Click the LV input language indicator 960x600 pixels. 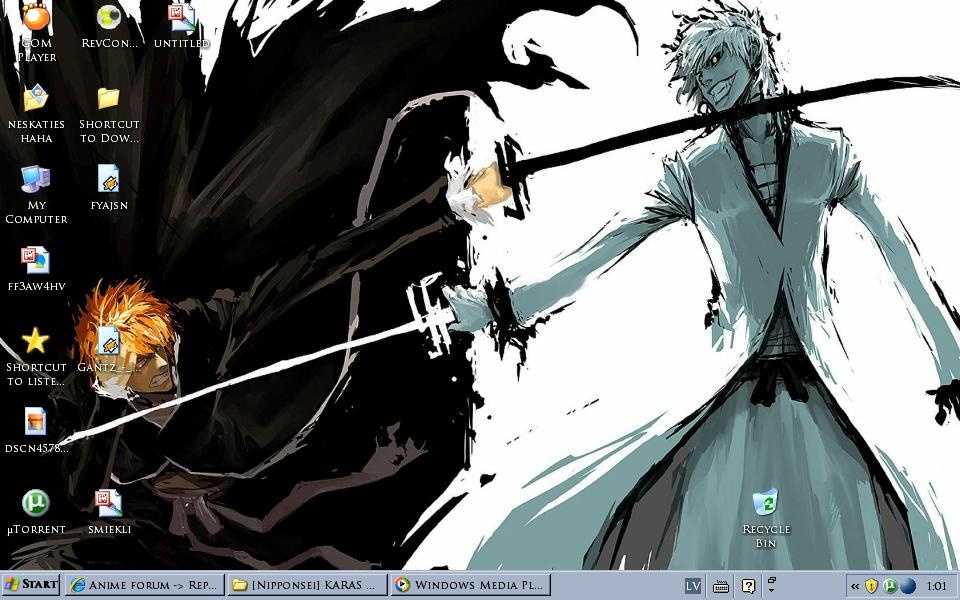[x=692, y=586]
